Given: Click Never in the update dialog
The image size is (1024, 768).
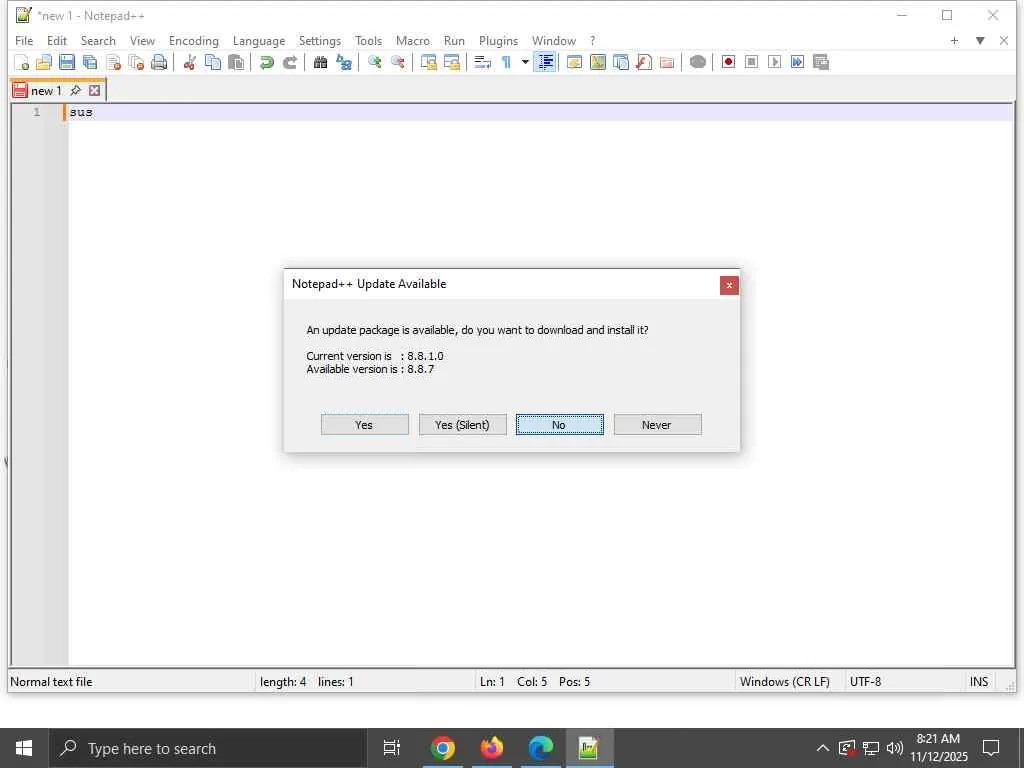Looking at the screenshot, I should (658, 424).
